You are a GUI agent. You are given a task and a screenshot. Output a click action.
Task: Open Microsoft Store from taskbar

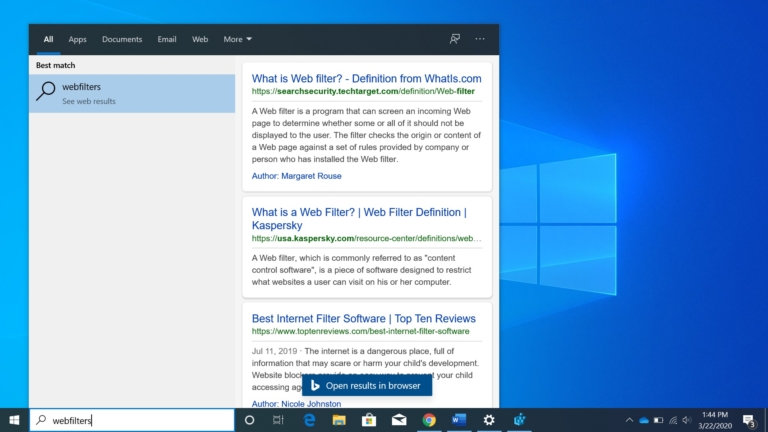369,420
